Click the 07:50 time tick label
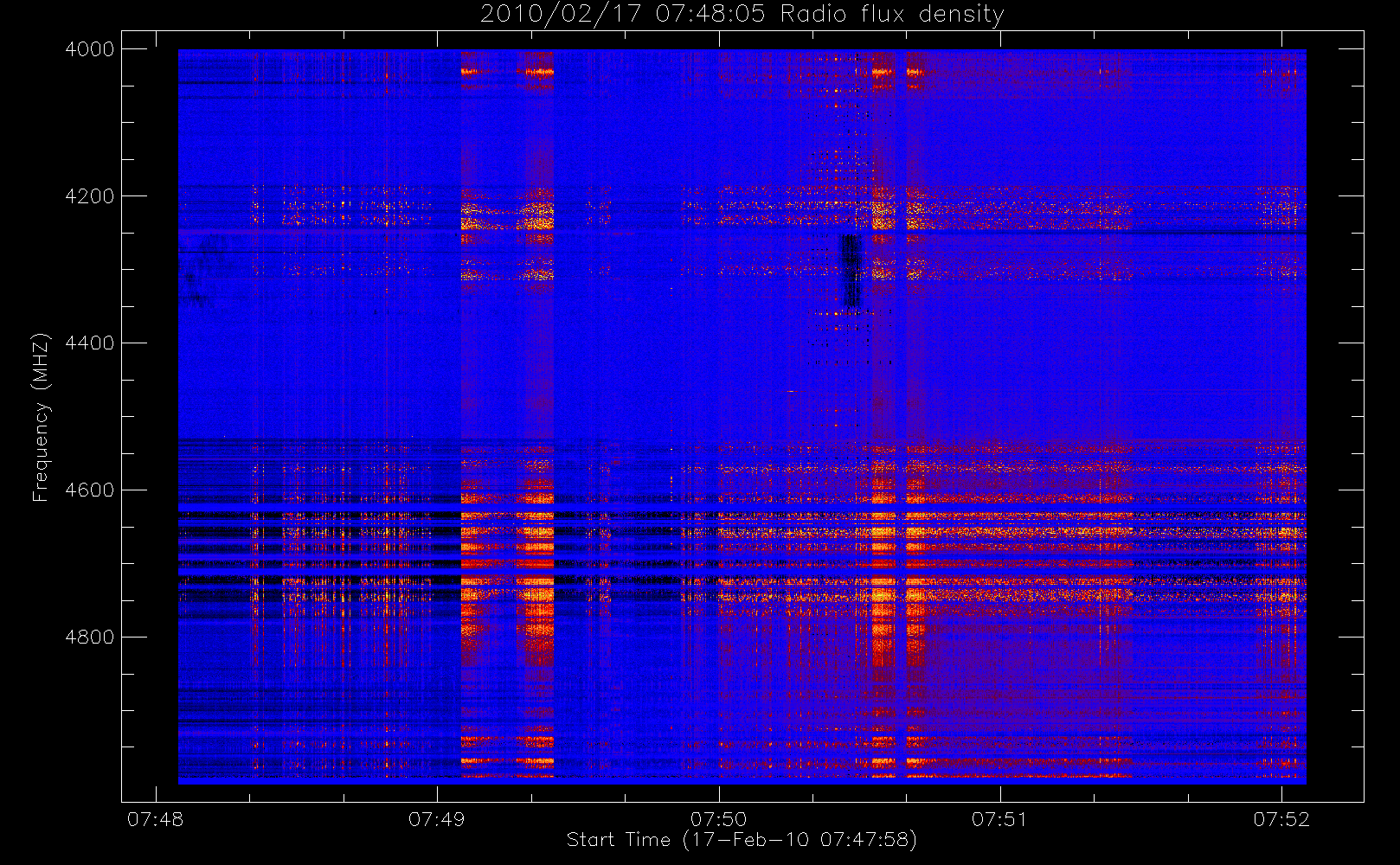Screen dimensions: 1400x865 718,819
